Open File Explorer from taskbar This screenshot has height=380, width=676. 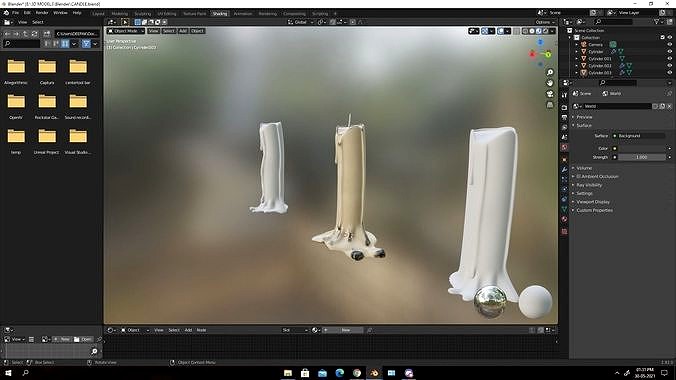click(288, 373)
